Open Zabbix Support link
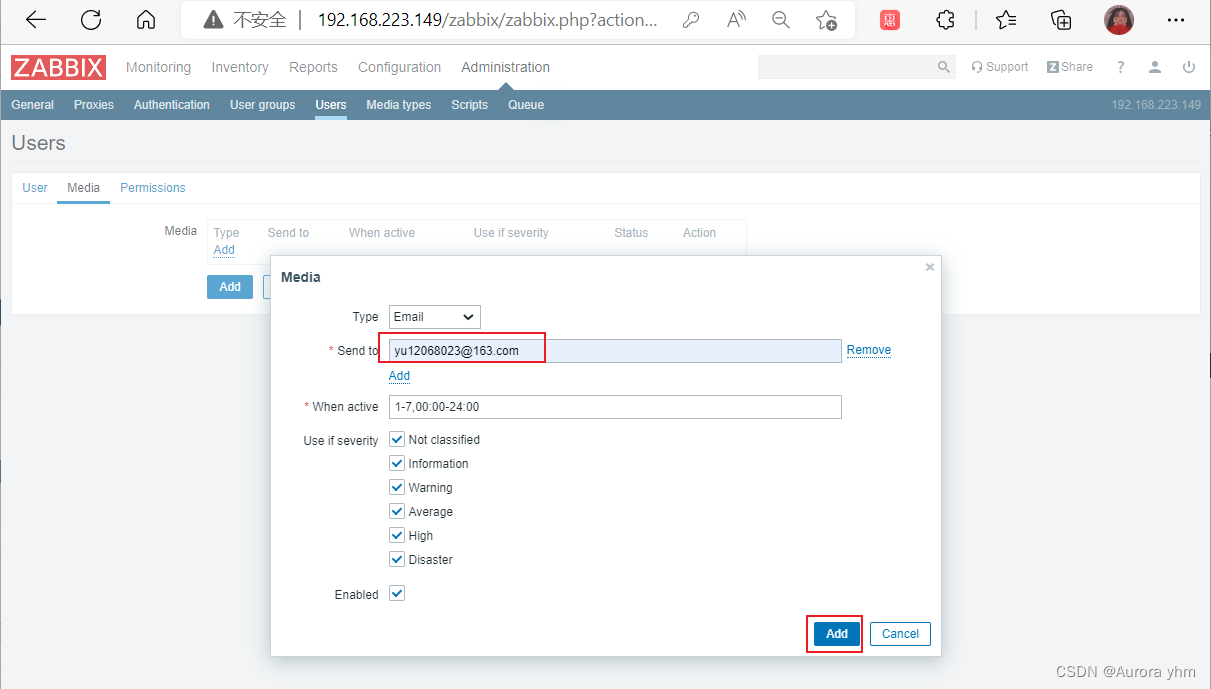The width and height of the screenshot is (1211, 689). tap(1000, 67)
